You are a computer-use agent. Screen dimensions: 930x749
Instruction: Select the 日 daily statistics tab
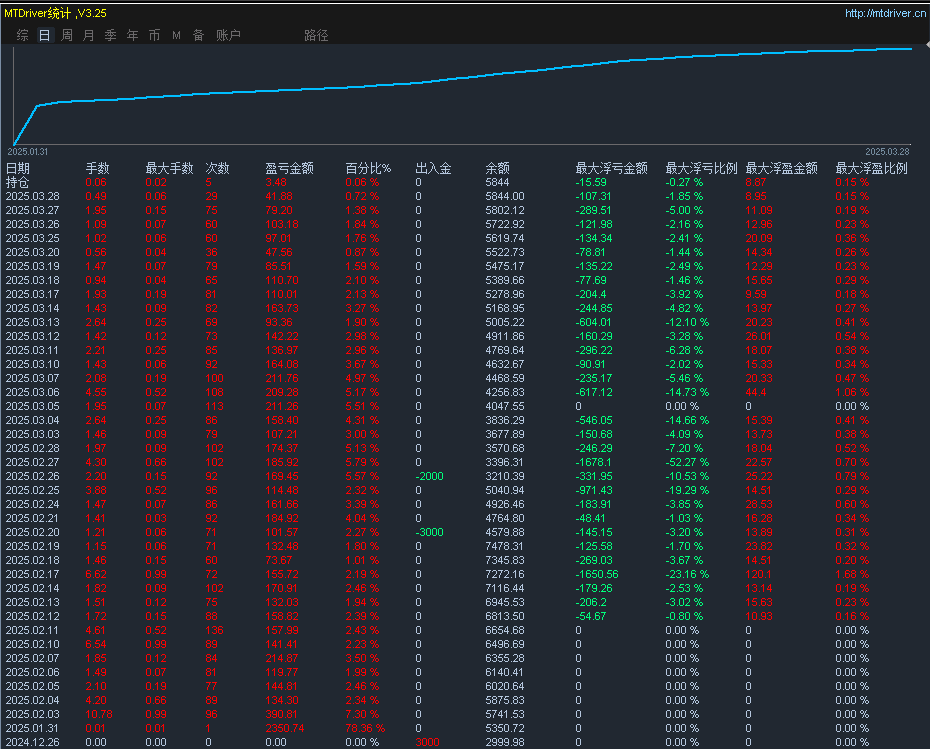pyautogui.click(x=44, y=35)
